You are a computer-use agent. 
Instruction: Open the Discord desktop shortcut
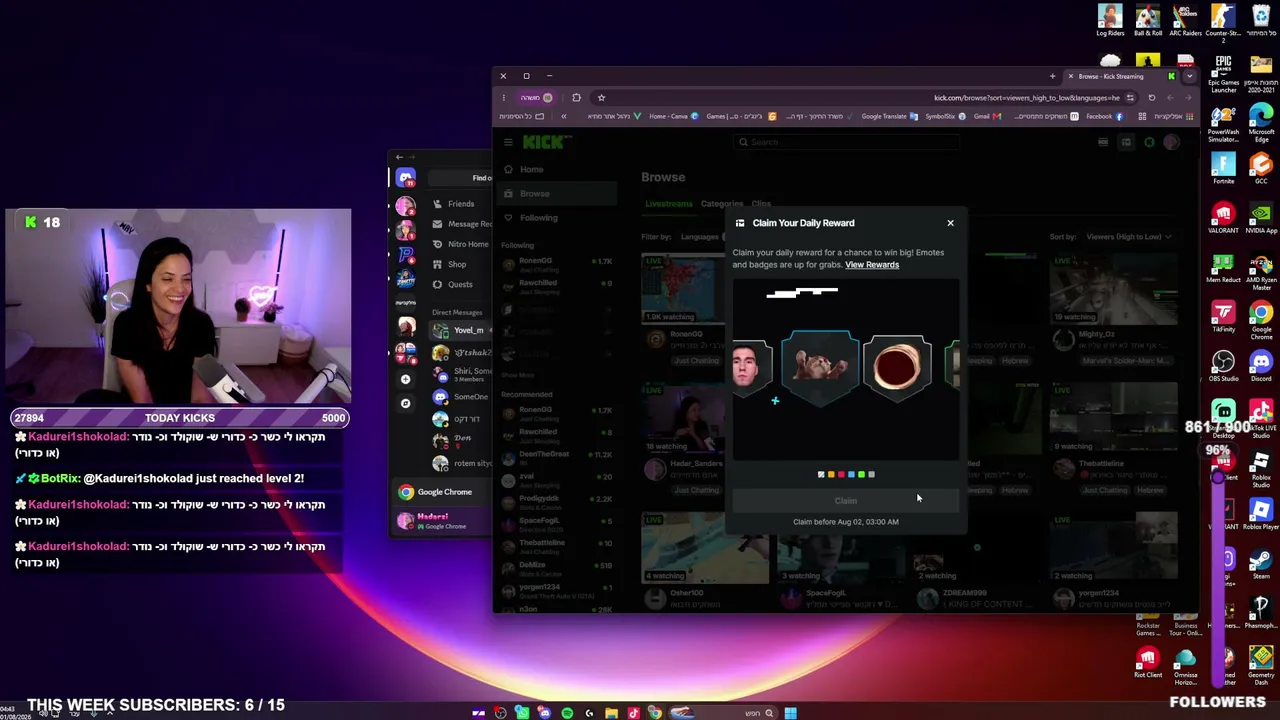(x=1261, y=365)
